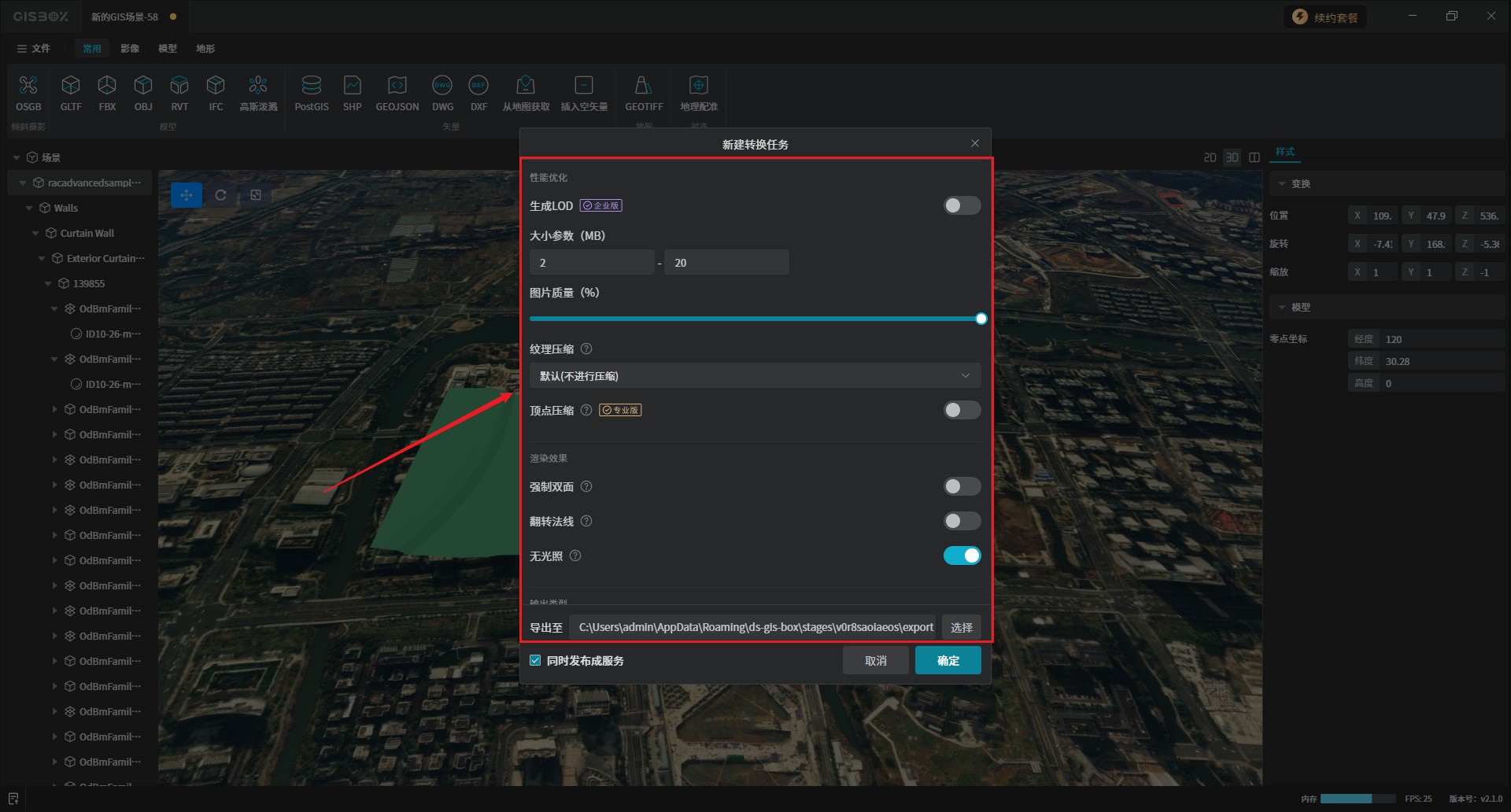Image resolution: width=1511 pixels, height=812 pixels.
Task: Select the DWG import icon
Action: pos(442,85)
